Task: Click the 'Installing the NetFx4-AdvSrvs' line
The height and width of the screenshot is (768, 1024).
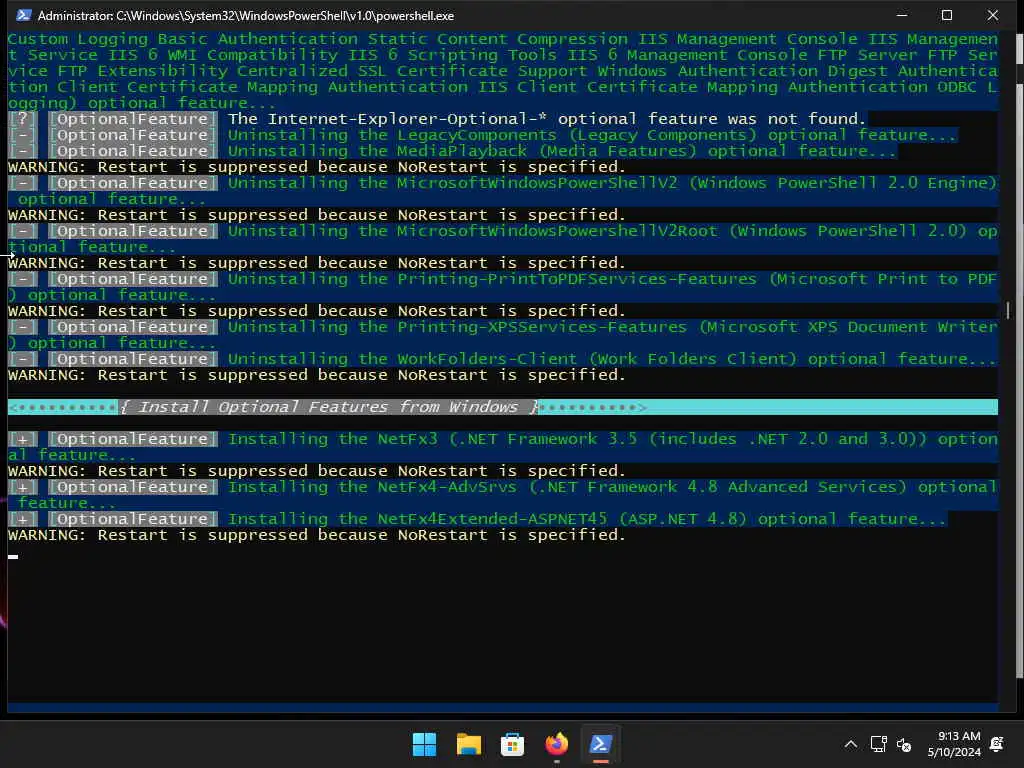Action: click(x=503, y=495)
